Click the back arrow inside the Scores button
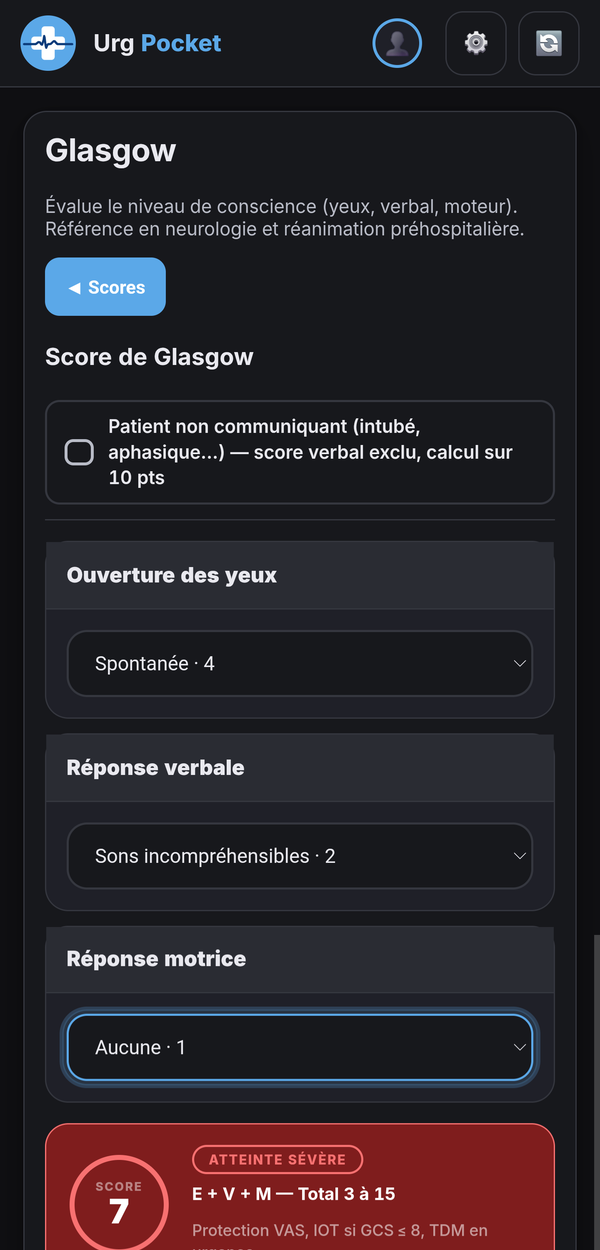The image size is (600, 1250). [x=74, y=287]
